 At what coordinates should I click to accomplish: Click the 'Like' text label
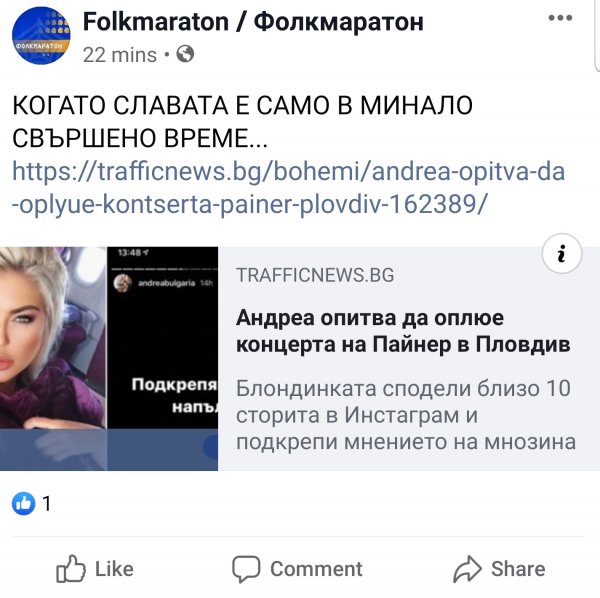[114, 569]
